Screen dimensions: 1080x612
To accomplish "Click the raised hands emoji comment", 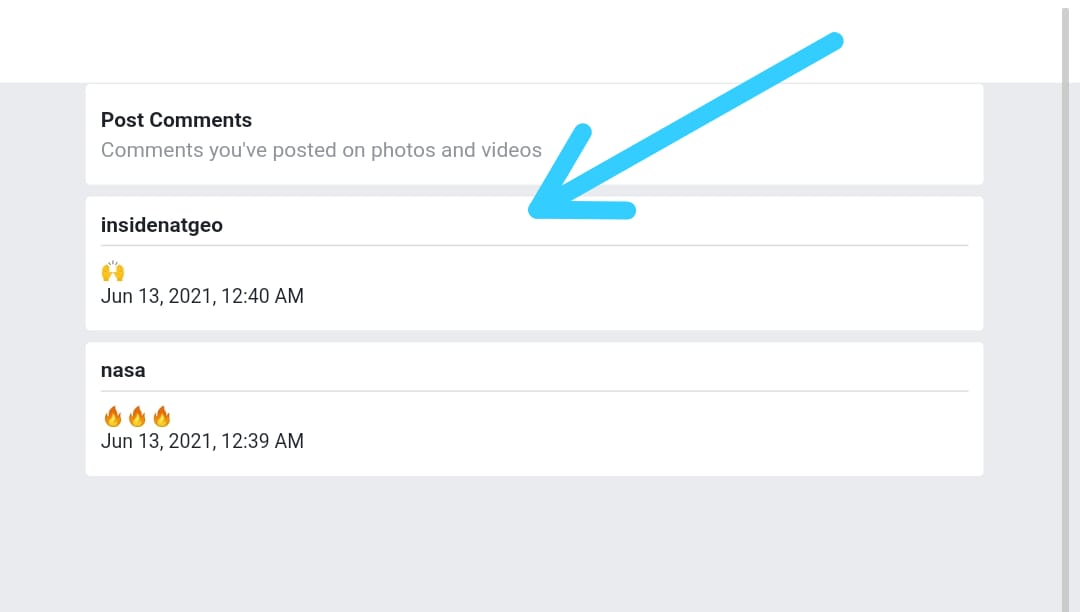I will [113, 271].
